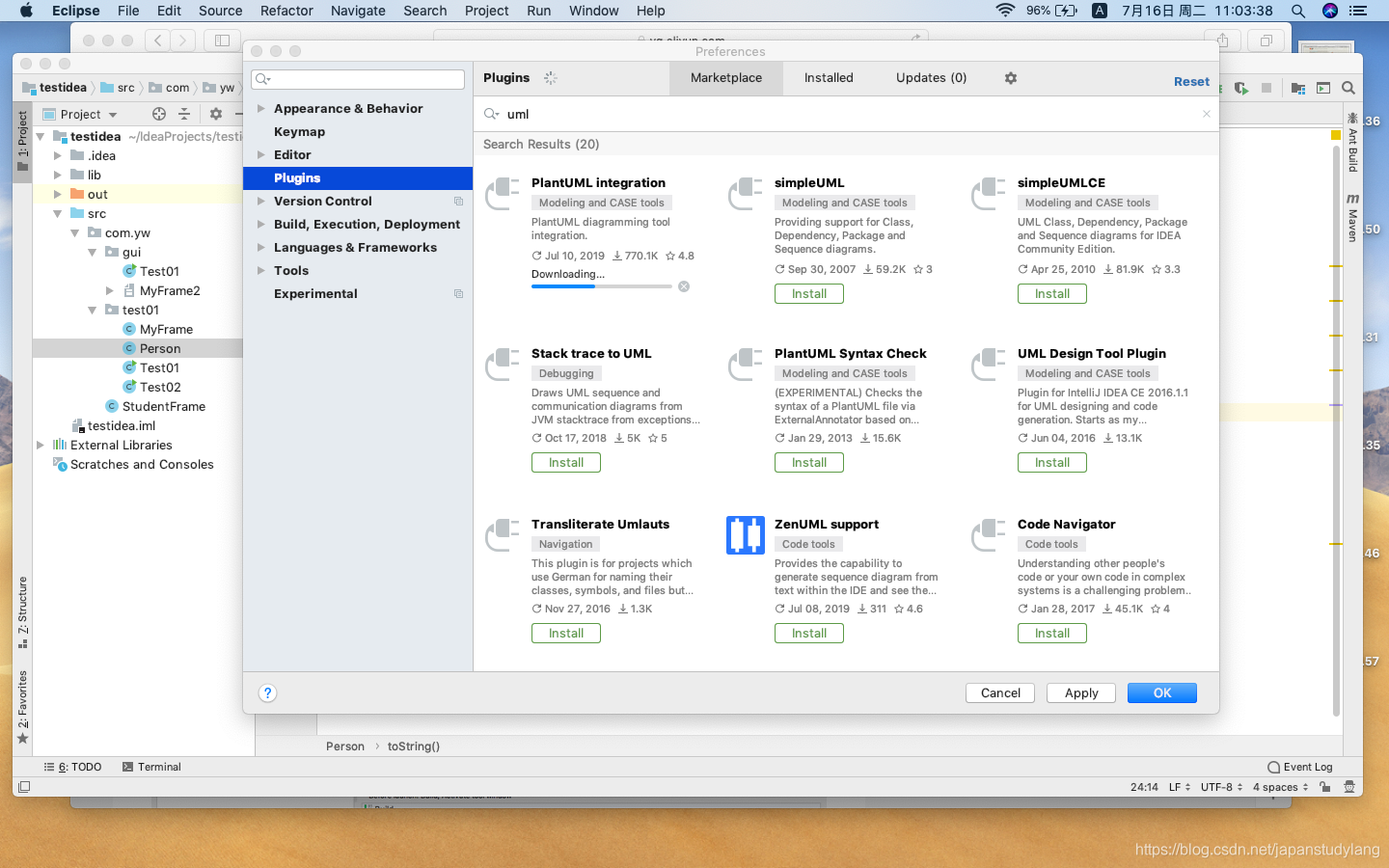Clear the uml plugin search query
The image size is (1389, 868).
(x=1206, y=114)
